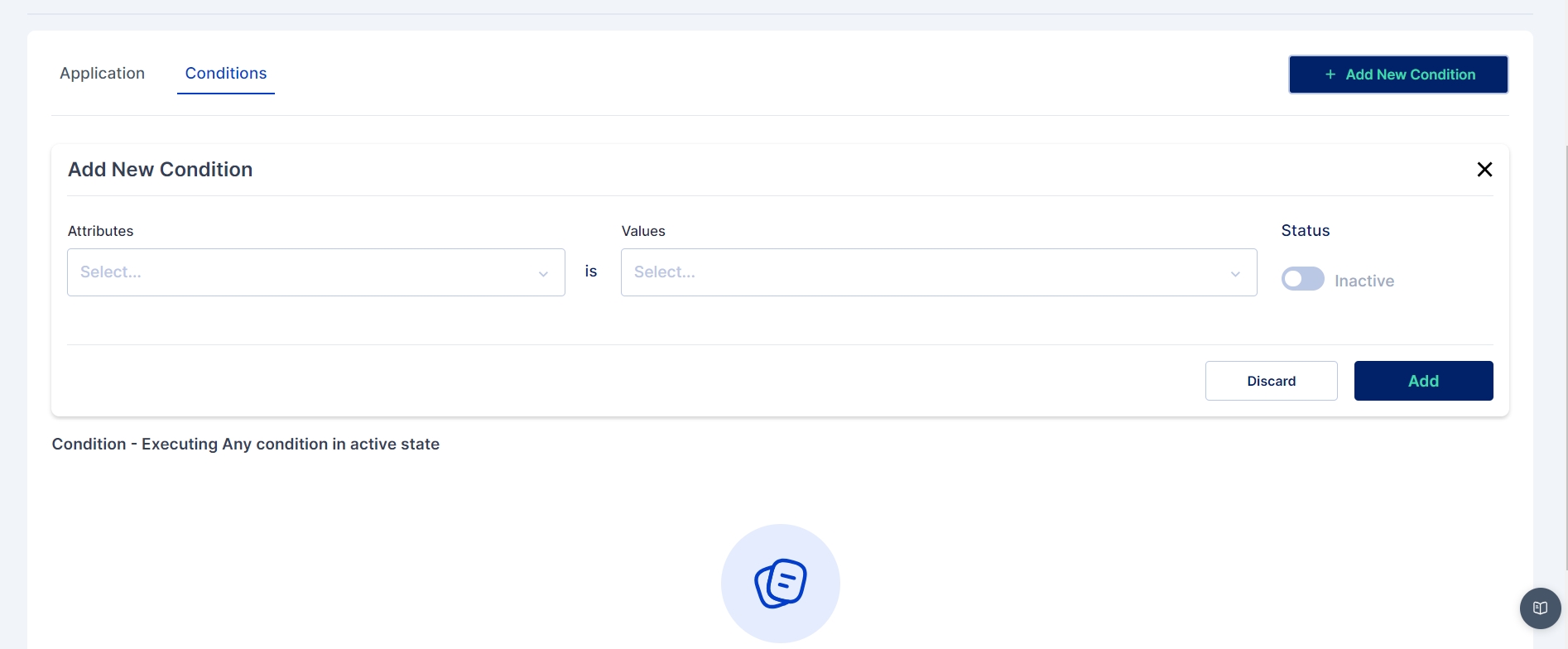Open the documentation book icon
The height and width of the screenshot is (649, 1568).
point(1540,608)
